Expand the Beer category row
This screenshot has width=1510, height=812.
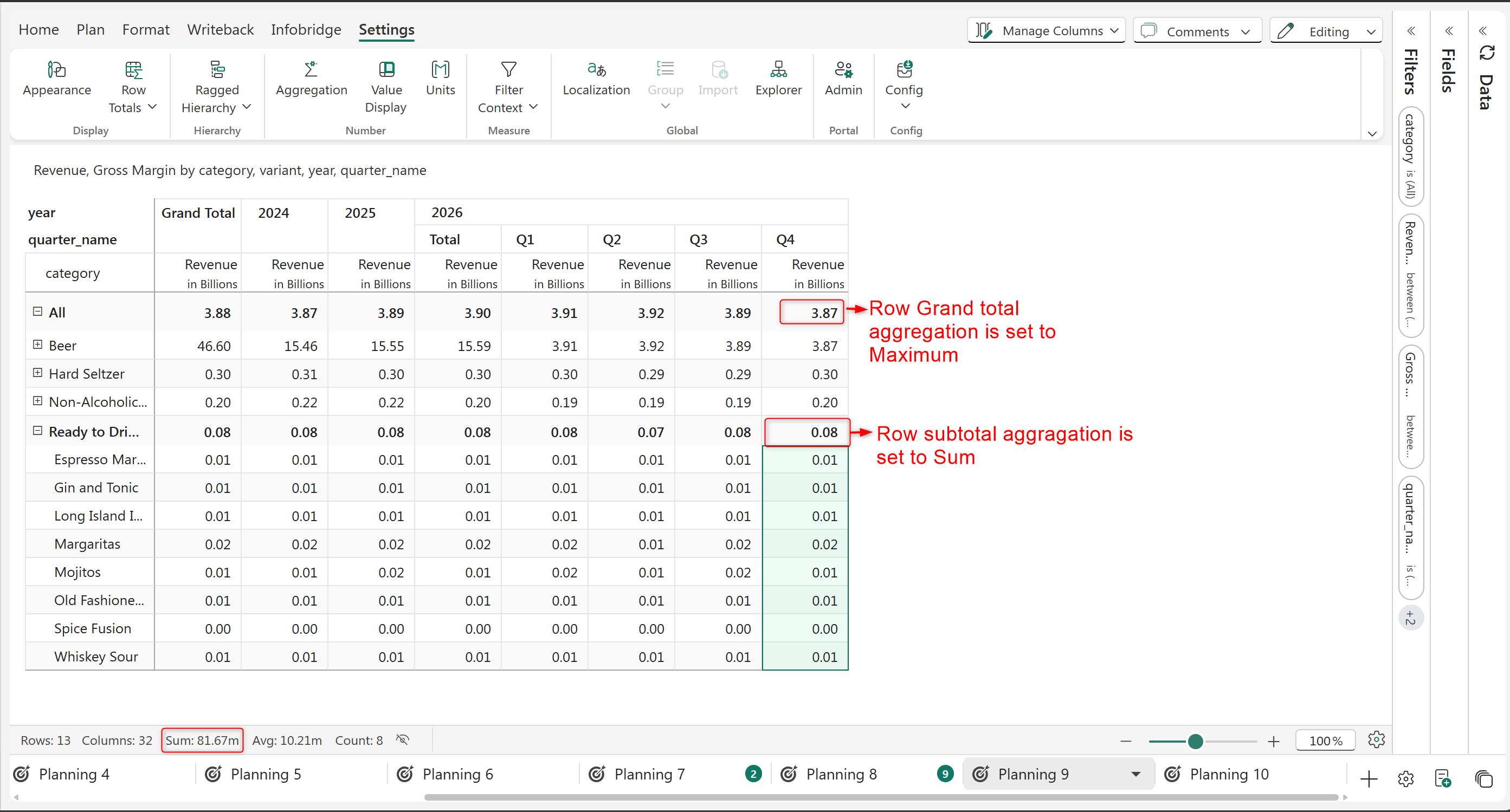(37, 345)
